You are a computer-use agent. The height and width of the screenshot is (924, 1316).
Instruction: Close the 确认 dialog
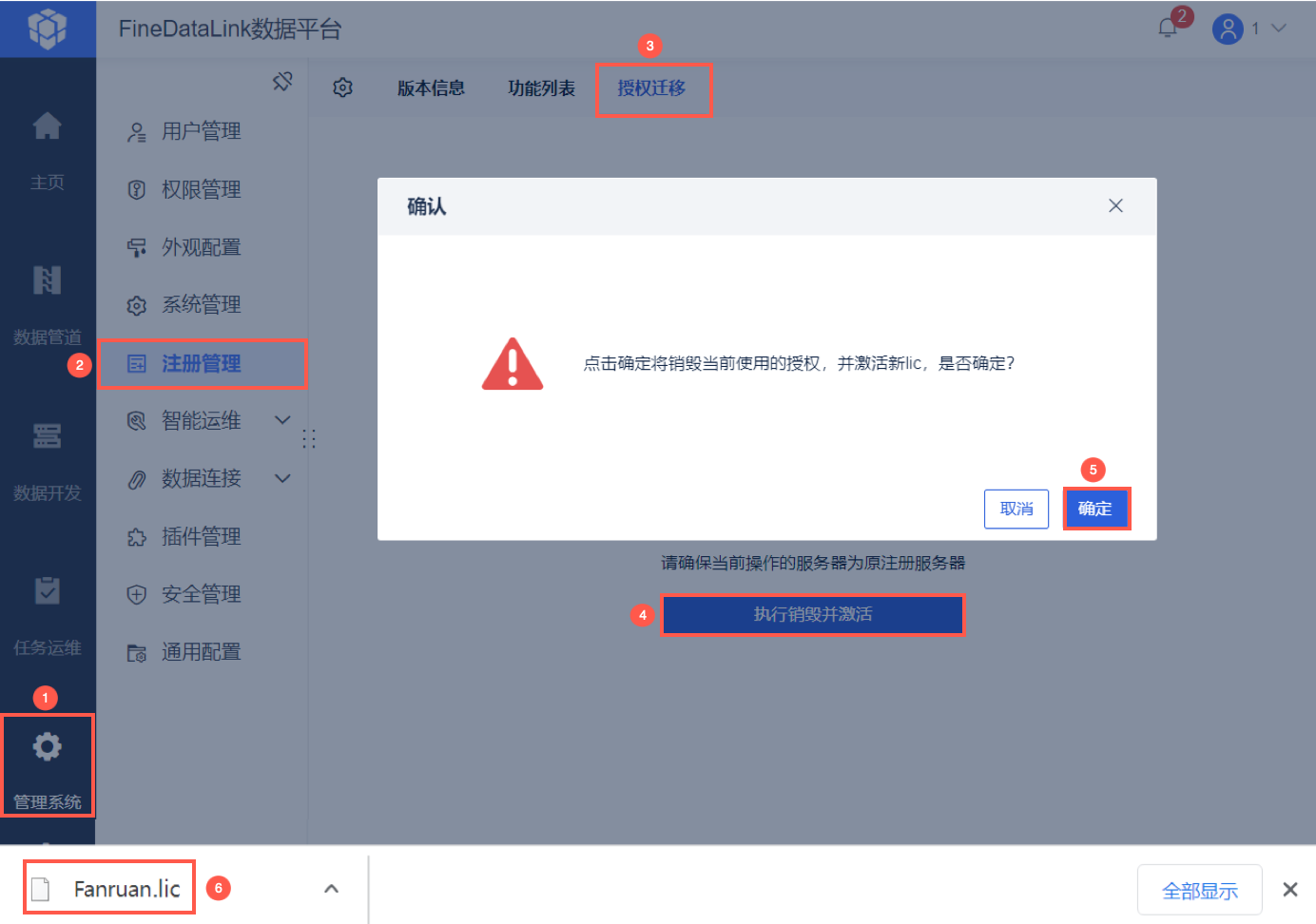(x=1115, y=205)
